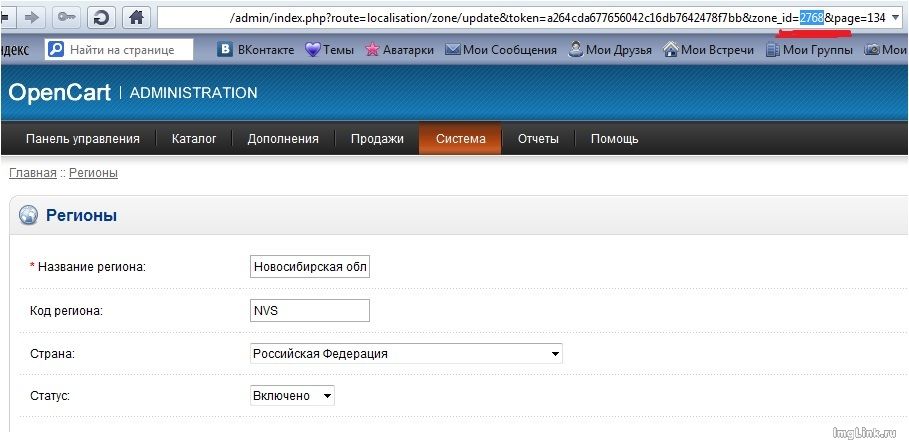Expand the Статус dropdown showing Включено
This screenshot has height=441, width=909.
tap(292, 396)
